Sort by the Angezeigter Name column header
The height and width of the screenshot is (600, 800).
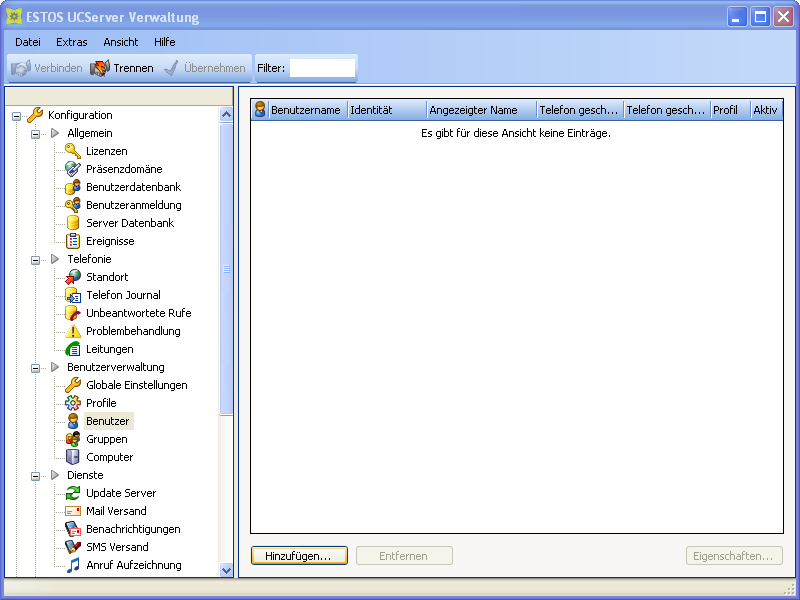[482, 110]
